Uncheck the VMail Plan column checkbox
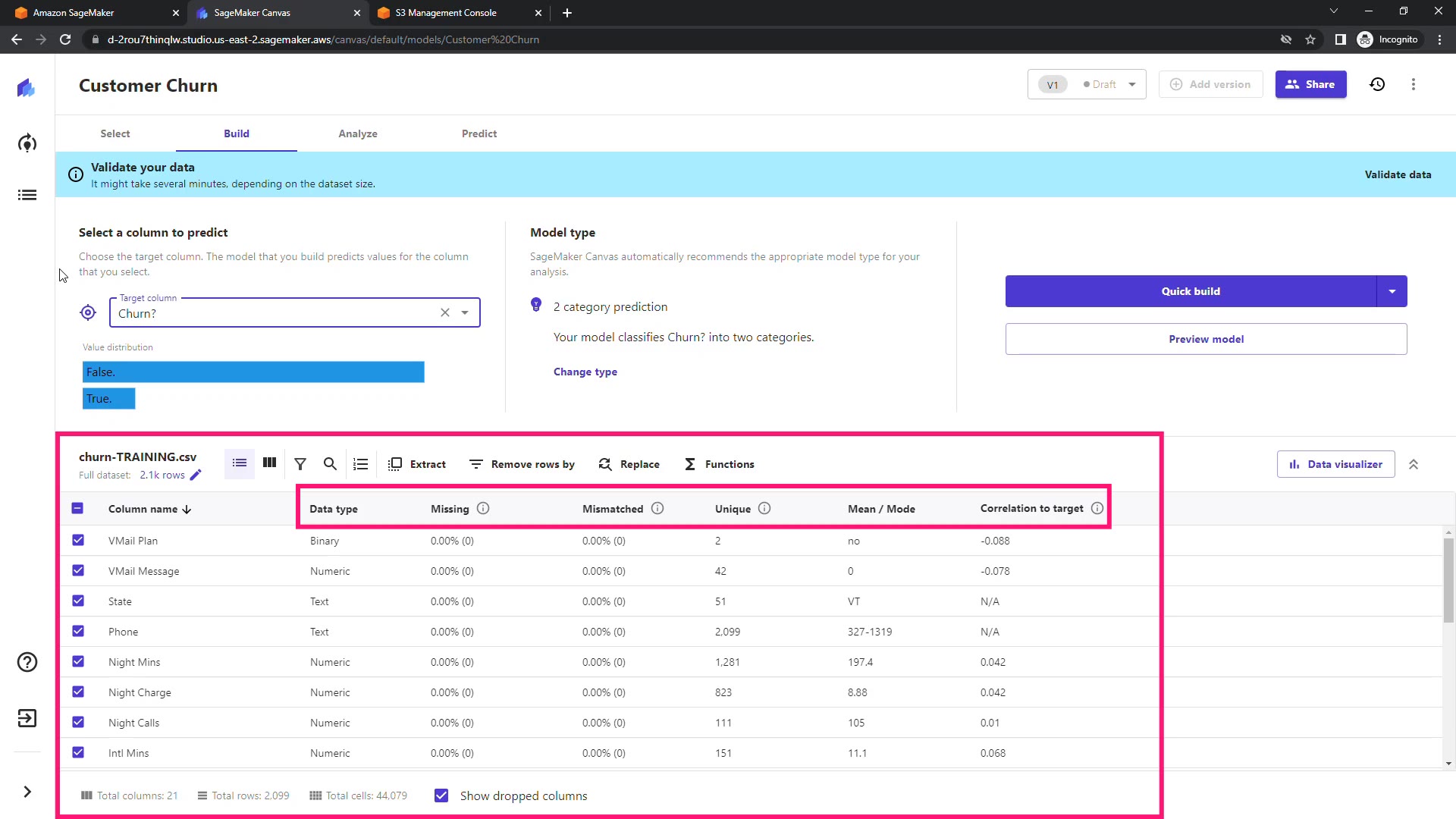The image size is (1456, 819). point(78,540)
